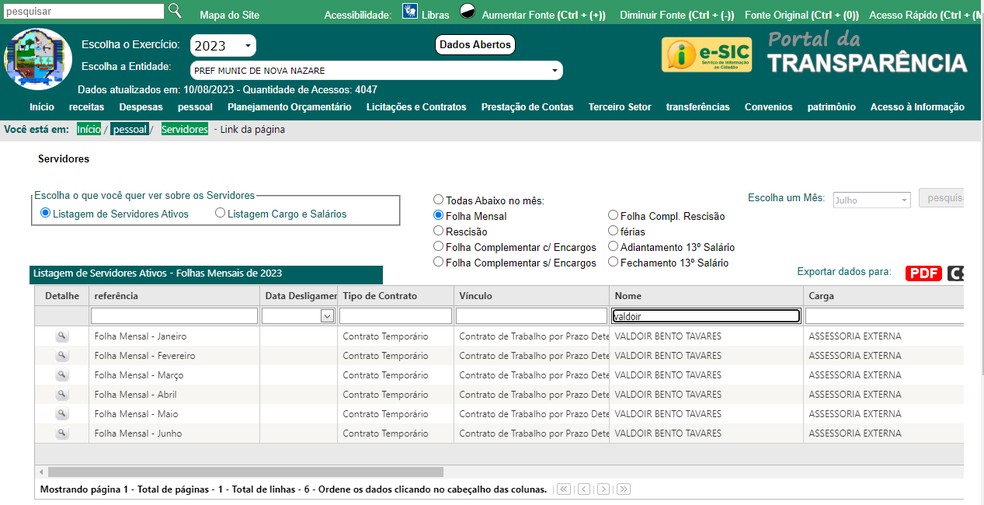Click Fonte Original accessibility link
Viewport: 984px width, 505px height.
click(802, 15)
